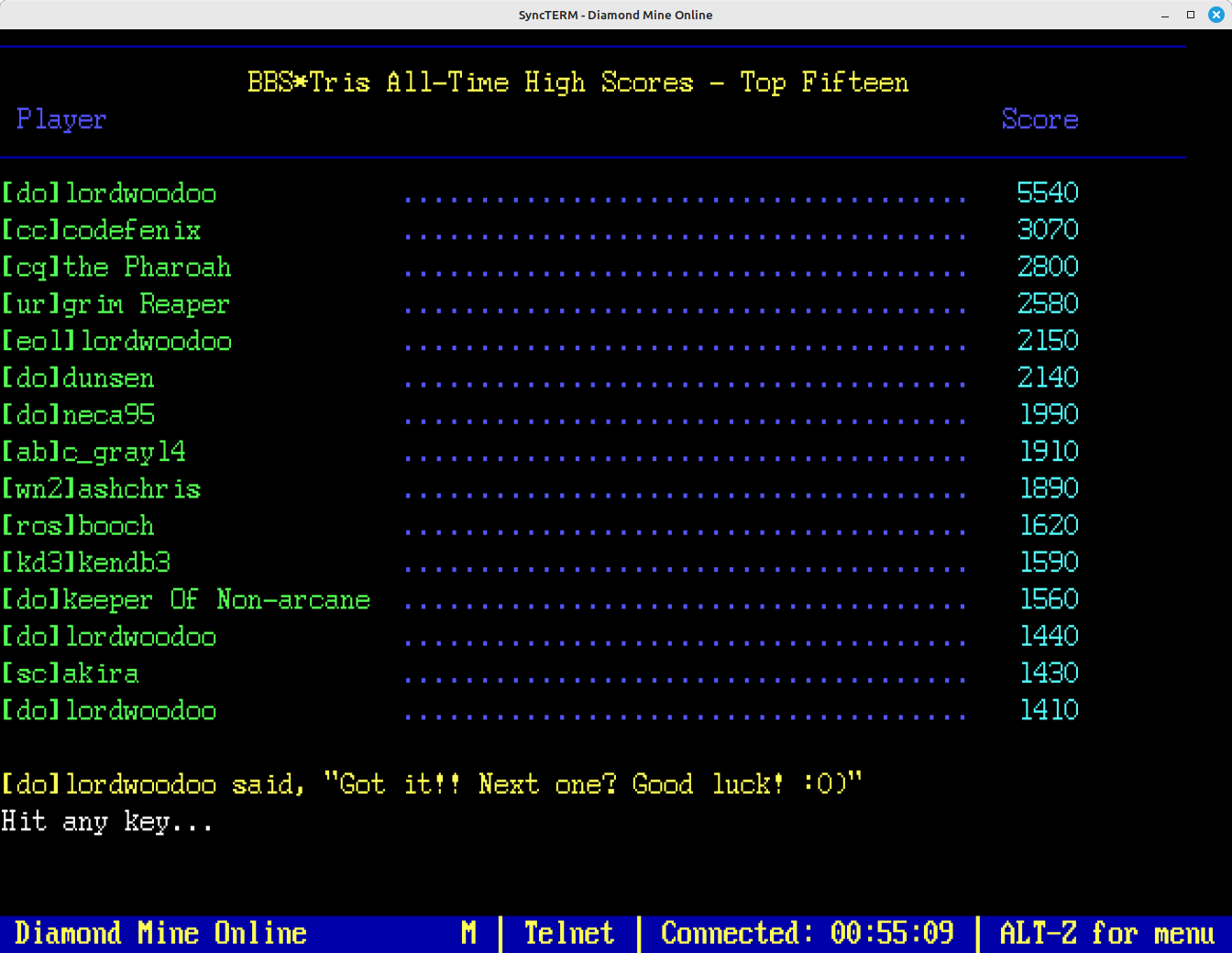The image size is (1232, 953).
Task: Click the 'Score' column header
Action: coord(1039,120)
